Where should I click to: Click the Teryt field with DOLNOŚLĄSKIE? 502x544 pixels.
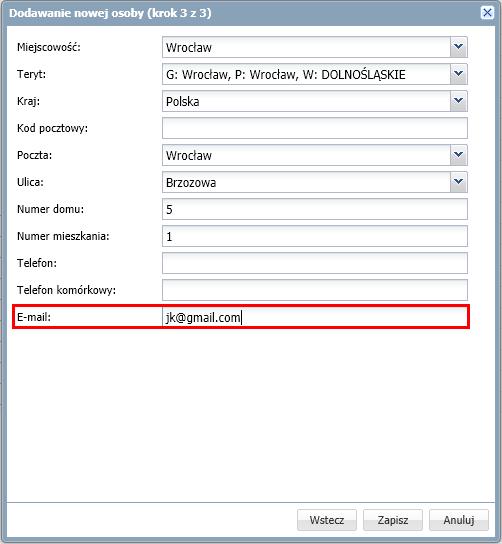tap(306, 74)
